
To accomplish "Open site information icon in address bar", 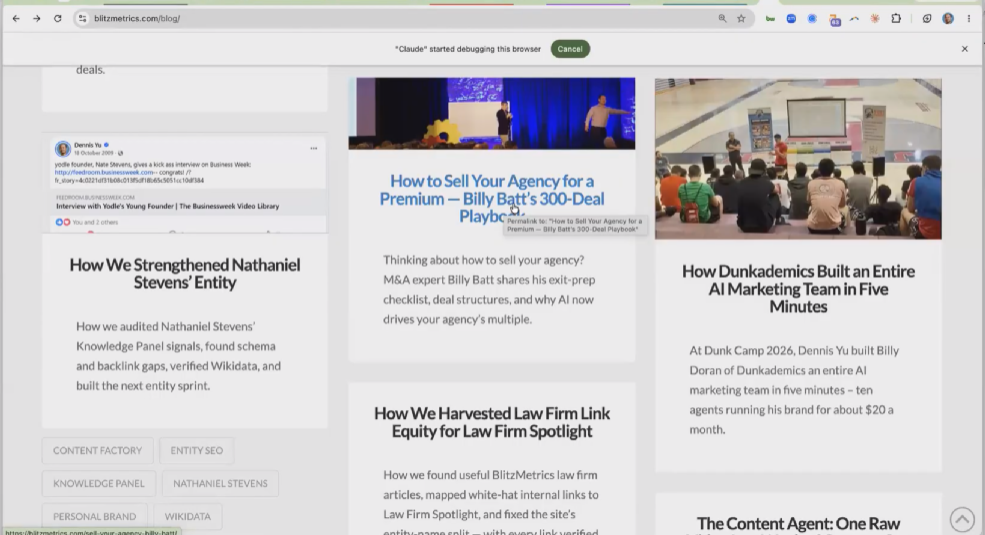I will point(82,19).
